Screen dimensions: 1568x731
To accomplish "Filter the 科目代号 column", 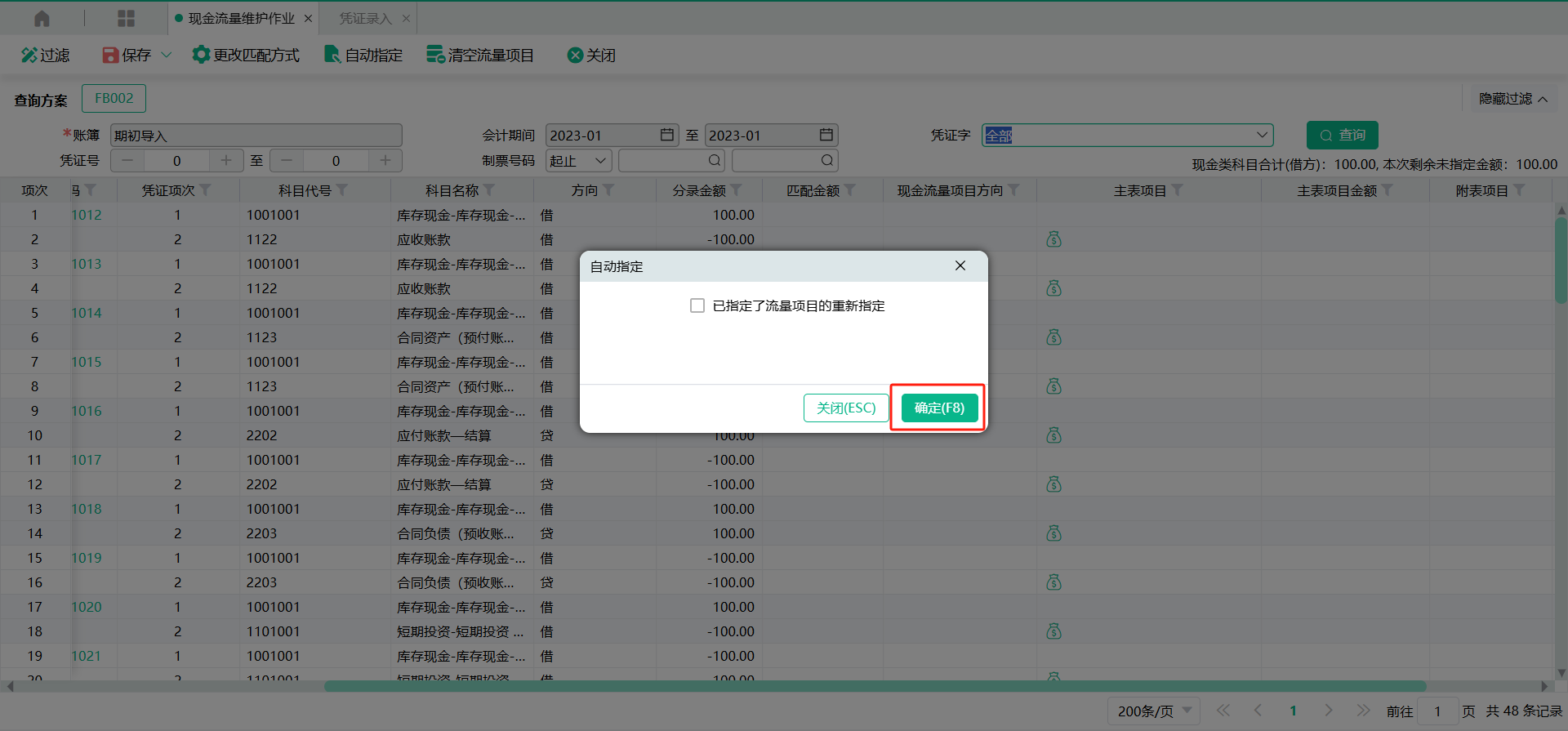I will pos(342,190).
